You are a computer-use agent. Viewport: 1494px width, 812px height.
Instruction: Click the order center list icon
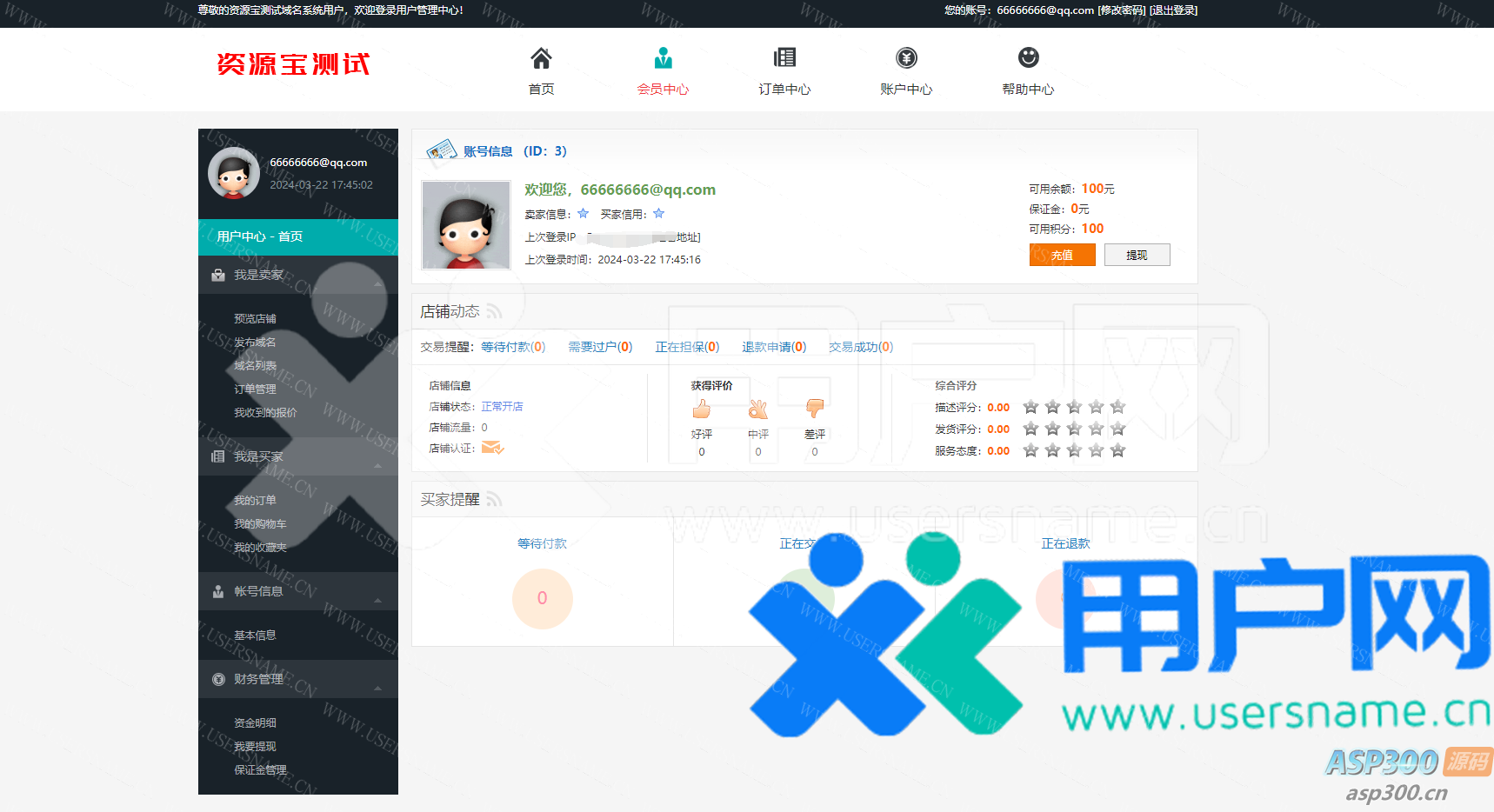tap(784, 58)
